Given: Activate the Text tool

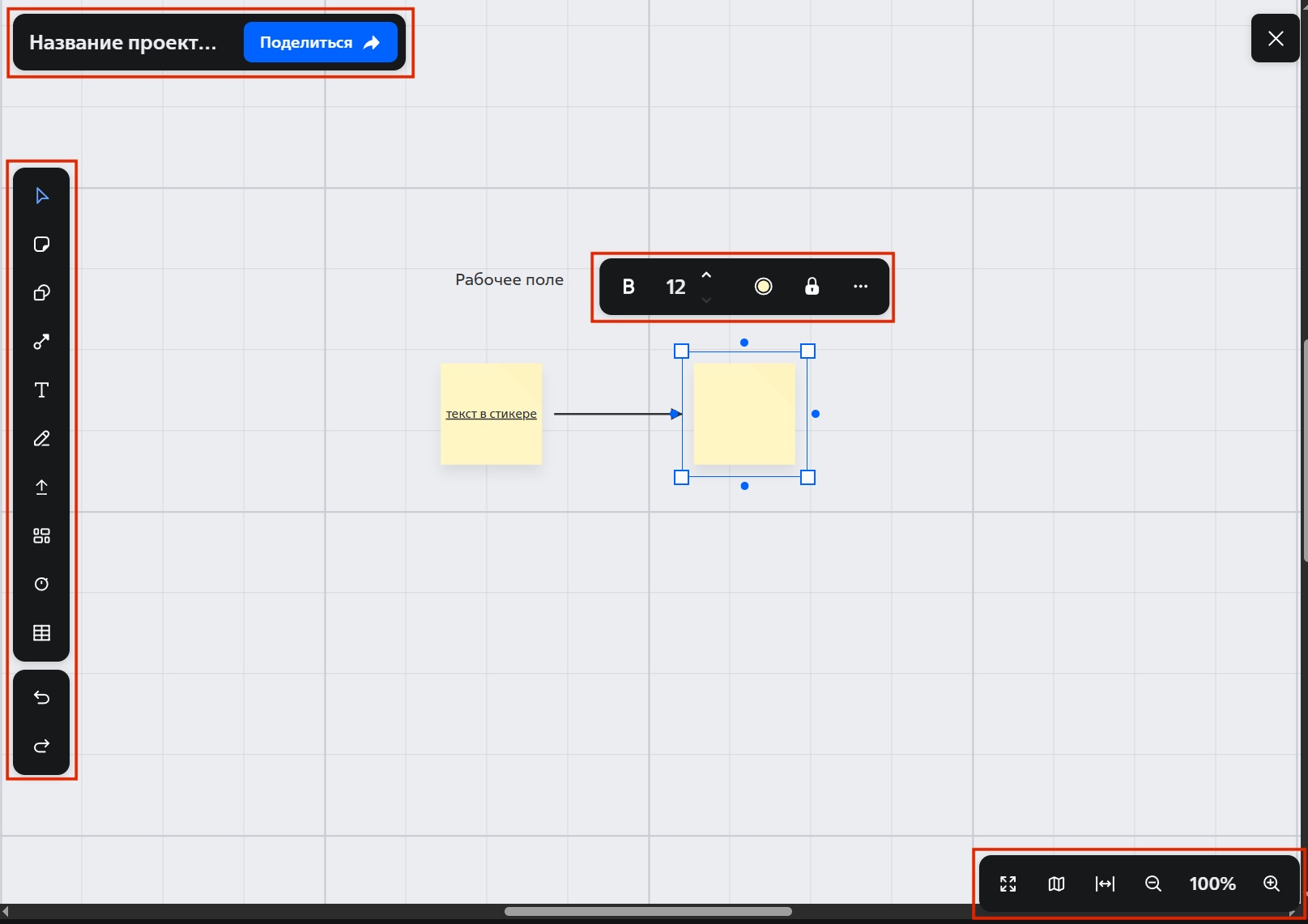Looking at the screenshot, I should coord(42,390).
